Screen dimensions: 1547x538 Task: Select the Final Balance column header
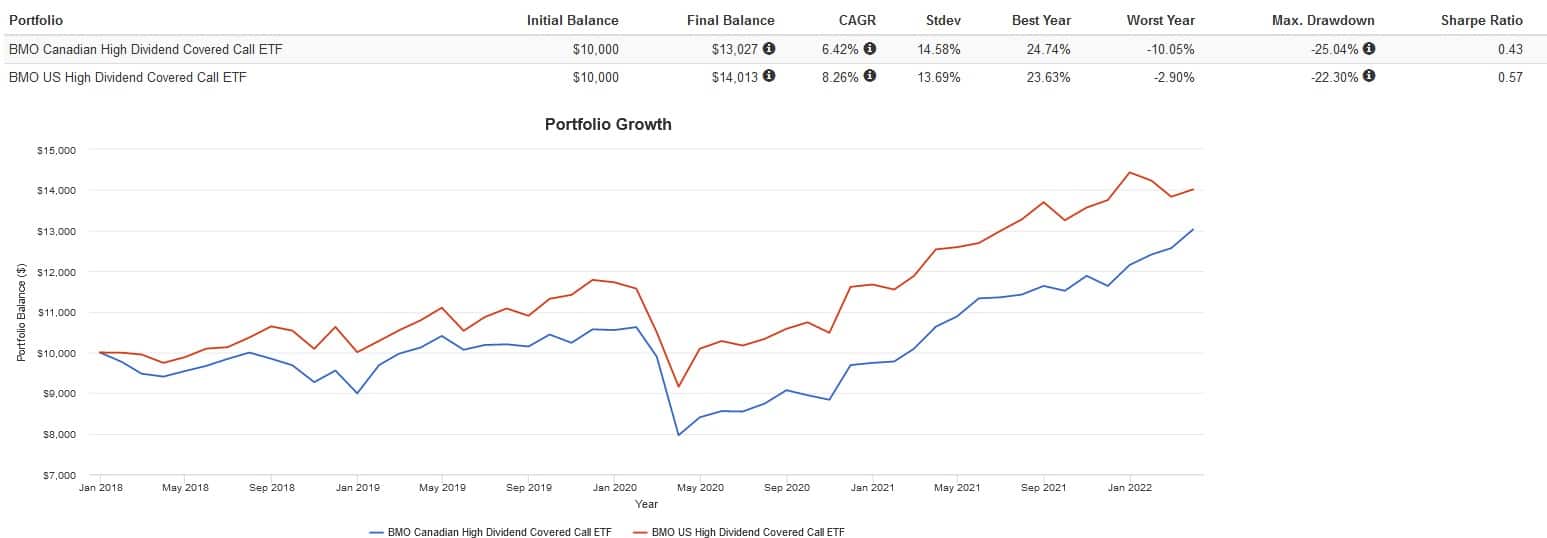pyautogui.click(x=730, y=20)
